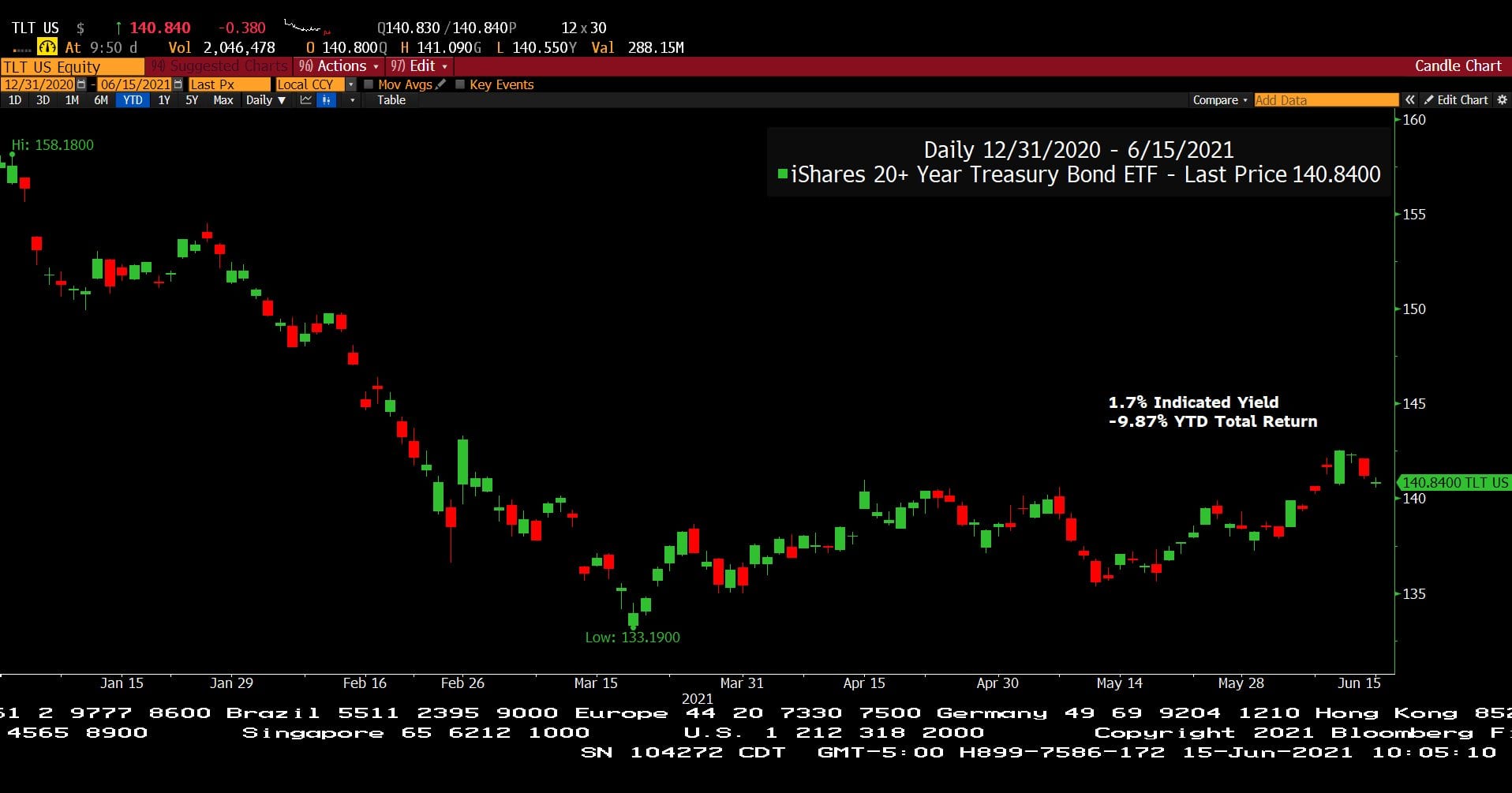Click the last price 140.840 in header
The image size is (1512, 793).
[x=160, y=28]
